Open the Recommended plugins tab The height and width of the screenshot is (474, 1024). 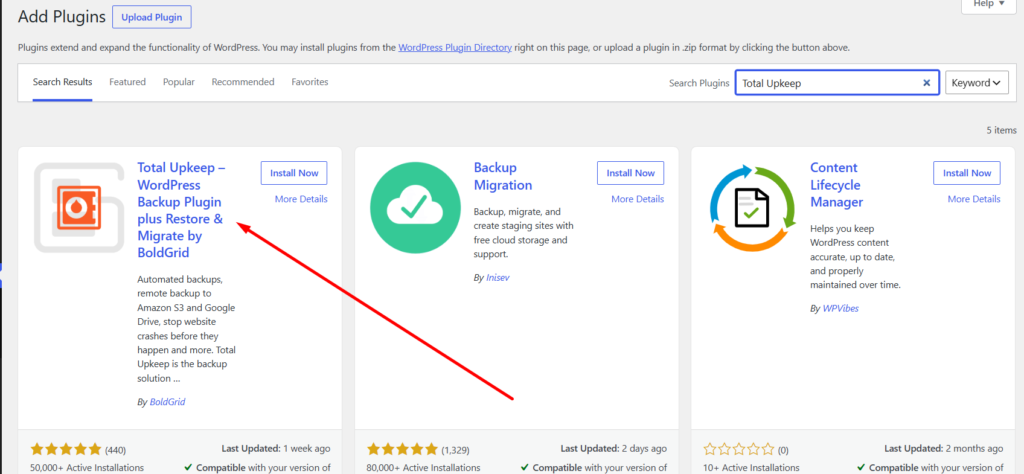click(243, 82)
